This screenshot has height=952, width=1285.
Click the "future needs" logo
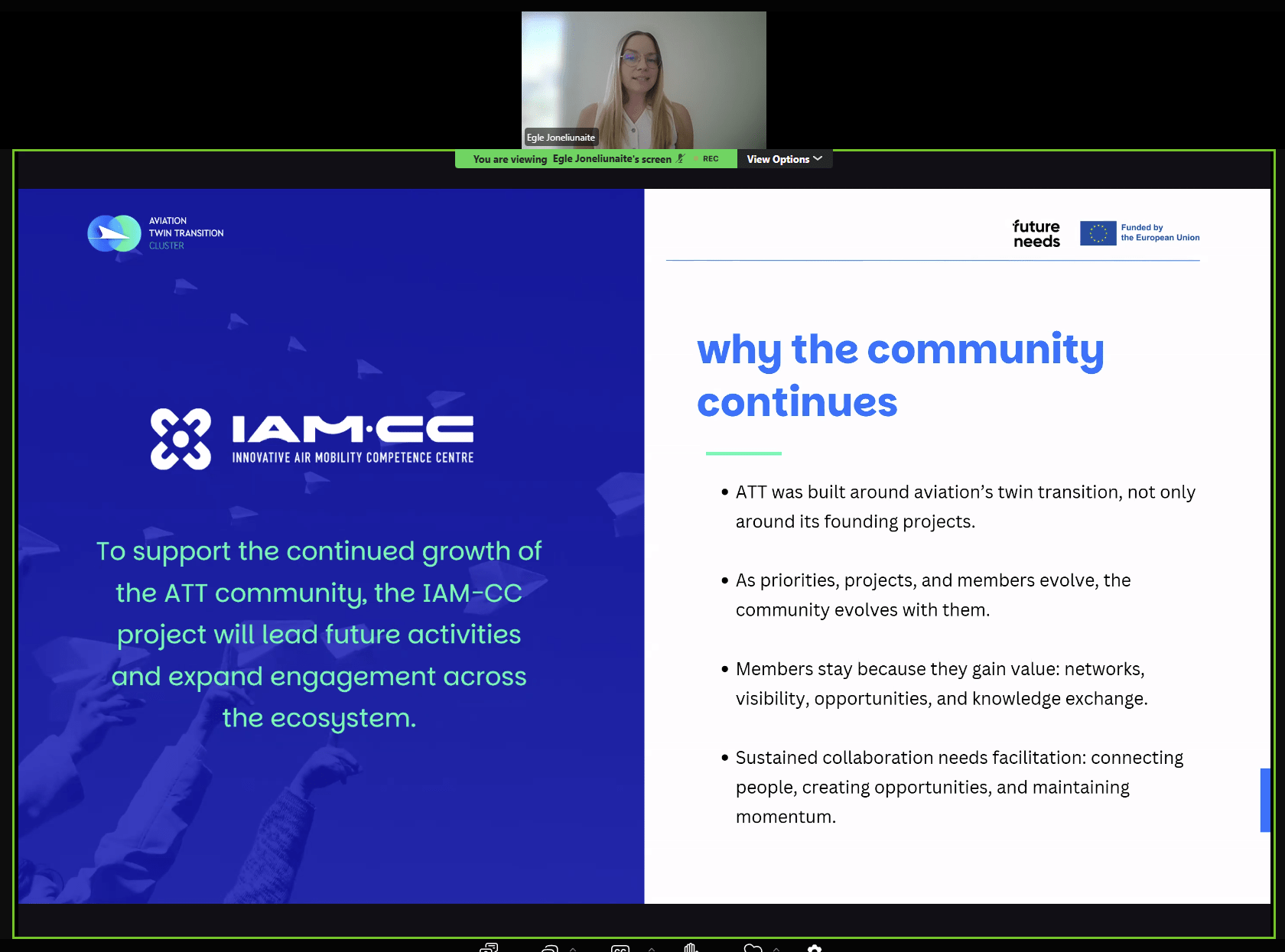[1036, 234]
